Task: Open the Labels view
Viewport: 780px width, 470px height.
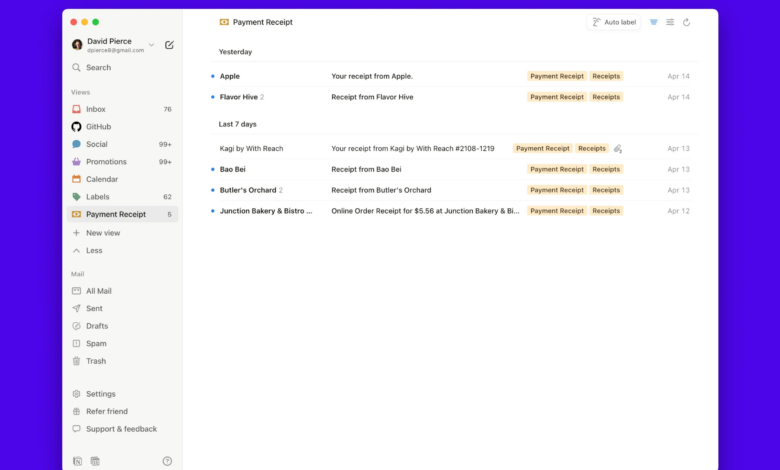Action: point(122,197)
